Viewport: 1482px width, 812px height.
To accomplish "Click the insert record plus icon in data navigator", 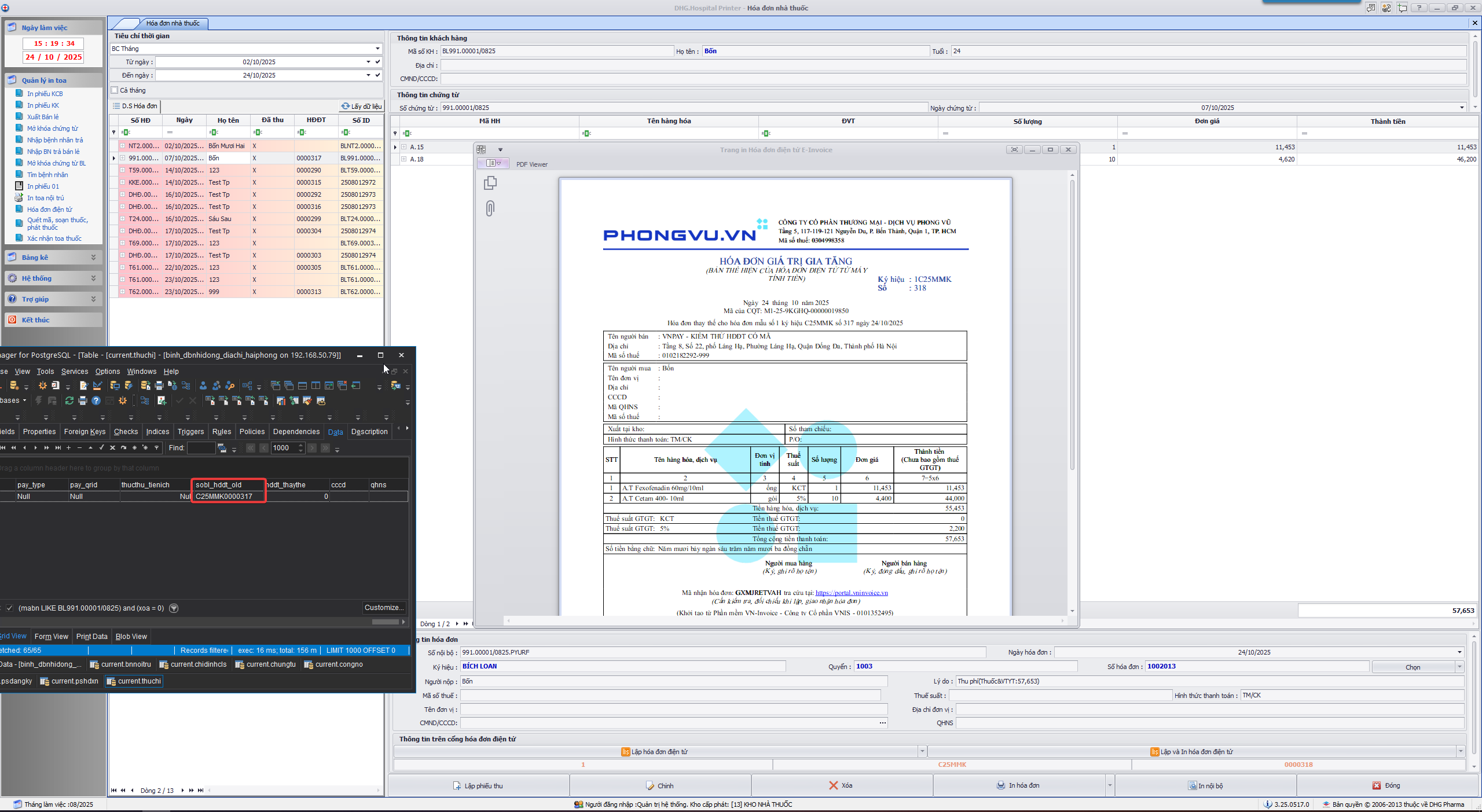I will [68, 447].
